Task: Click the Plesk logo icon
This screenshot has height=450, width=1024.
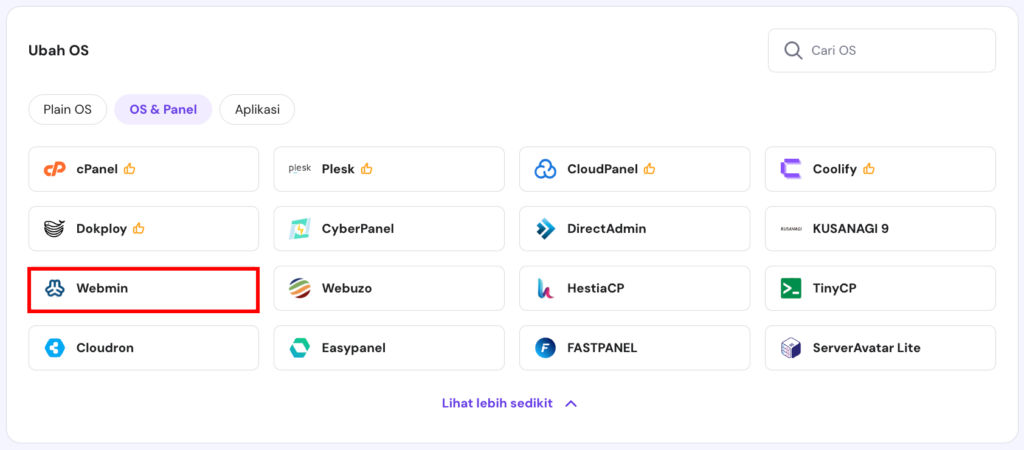Action: click(299, 169)
